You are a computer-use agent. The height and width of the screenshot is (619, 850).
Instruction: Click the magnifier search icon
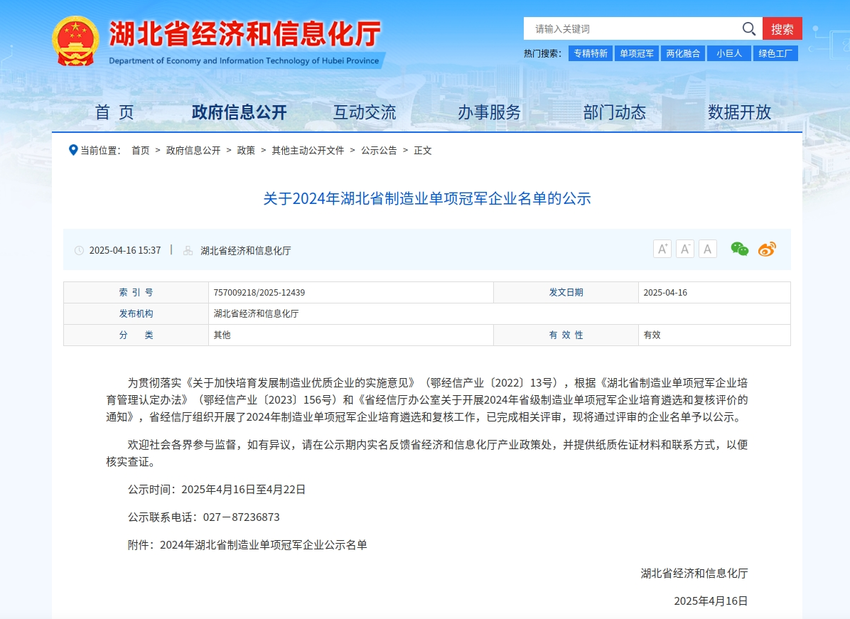(x=749, y=29)
